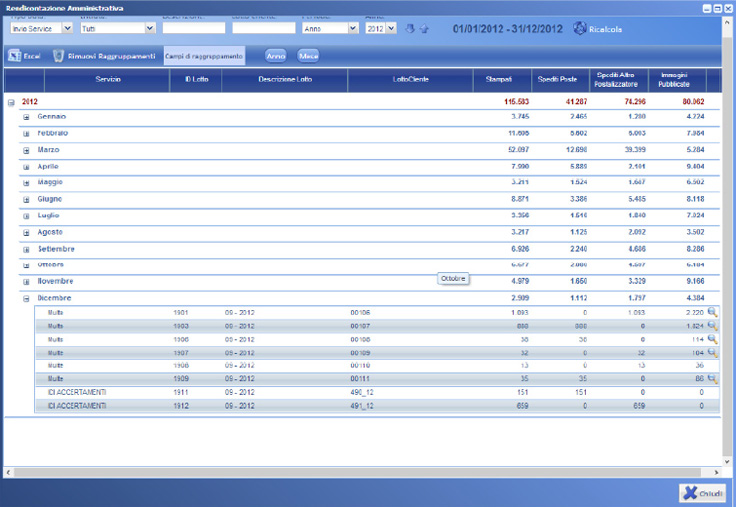Click the Rimuovi Raggruppamenti trash icon

(58, 56)
